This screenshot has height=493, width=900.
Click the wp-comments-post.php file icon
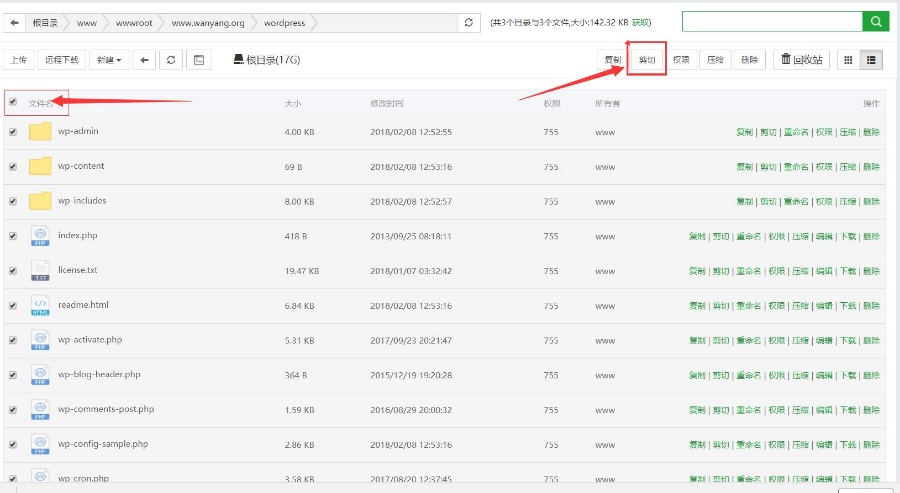40,409
